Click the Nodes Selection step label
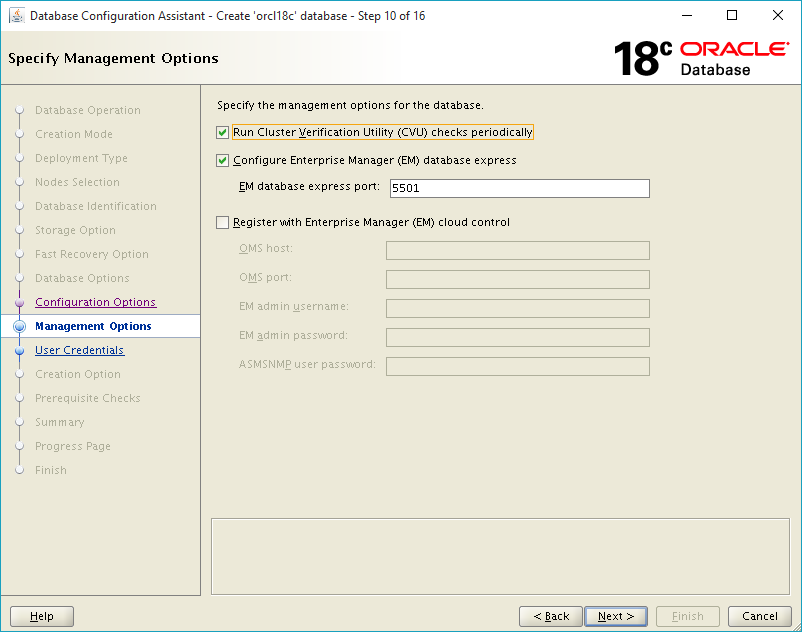This screenshot has width=802, height=632. [x=77, y=183]
